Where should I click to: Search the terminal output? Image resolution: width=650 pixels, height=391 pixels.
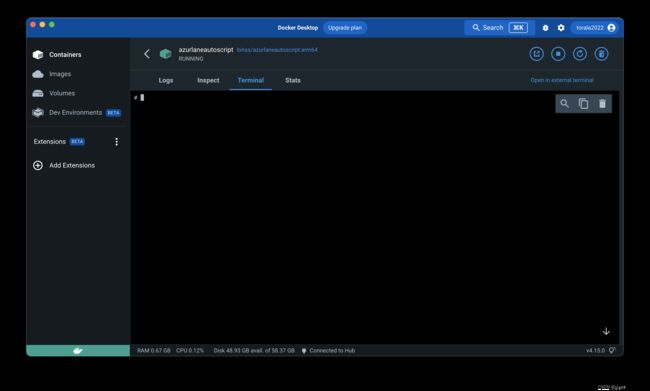pyautogui.click(x=565, y=104)
